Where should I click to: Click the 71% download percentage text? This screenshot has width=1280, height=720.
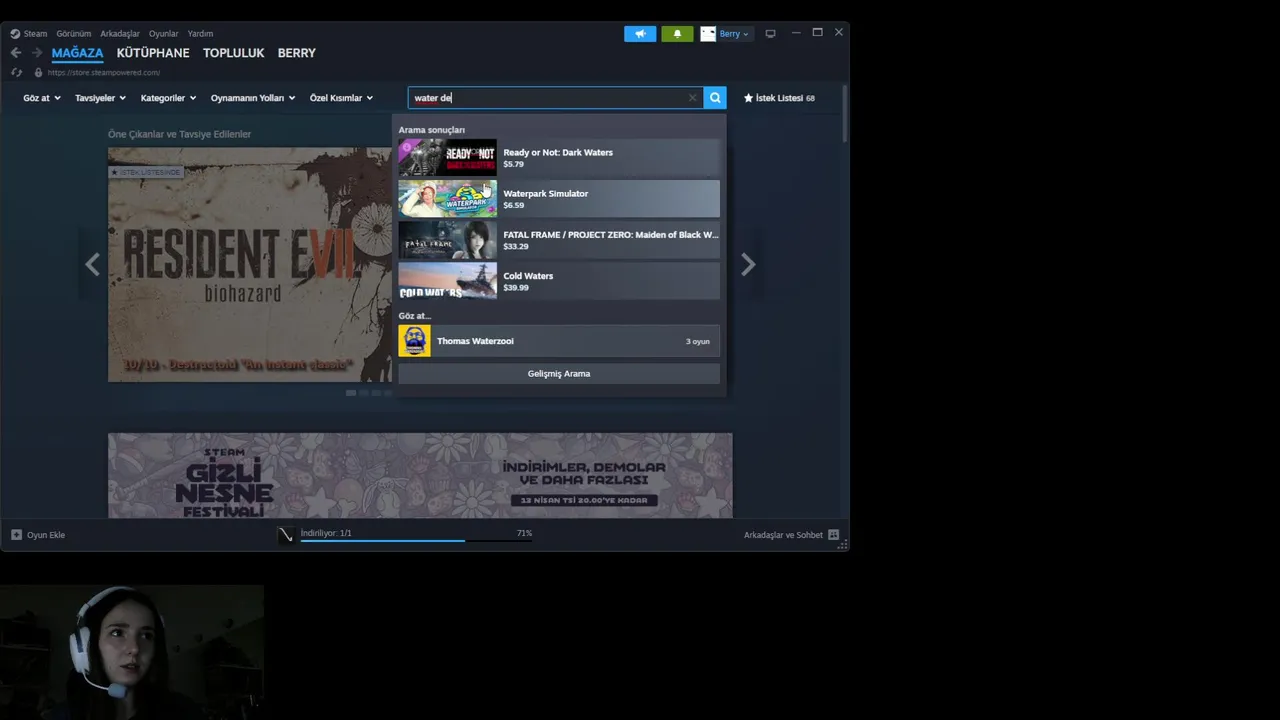[524, 533]
